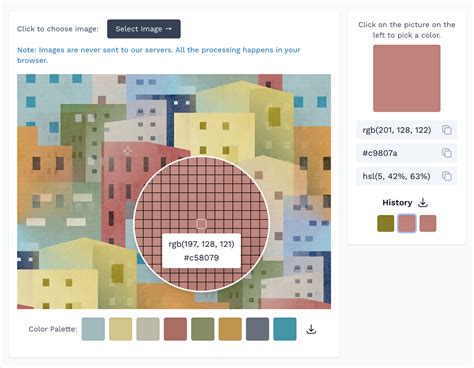Copy the rgb(201, 128, 122) value
This screenshot has width=474, height=368.
[447, 130]
